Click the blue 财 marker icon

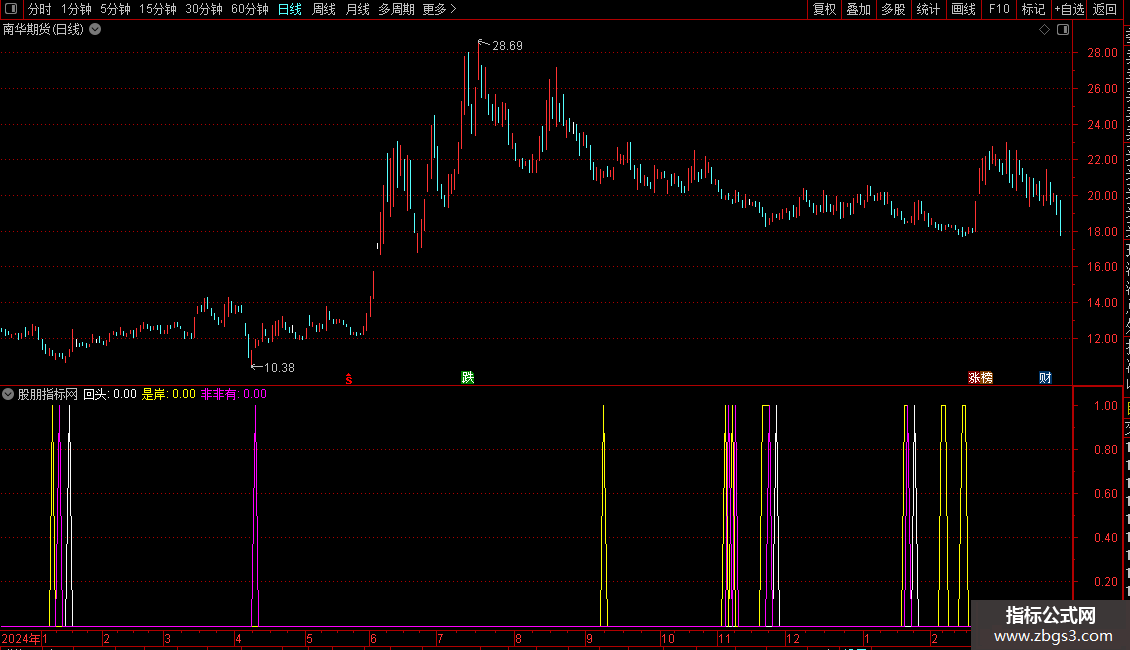[x=1045, y=378]
